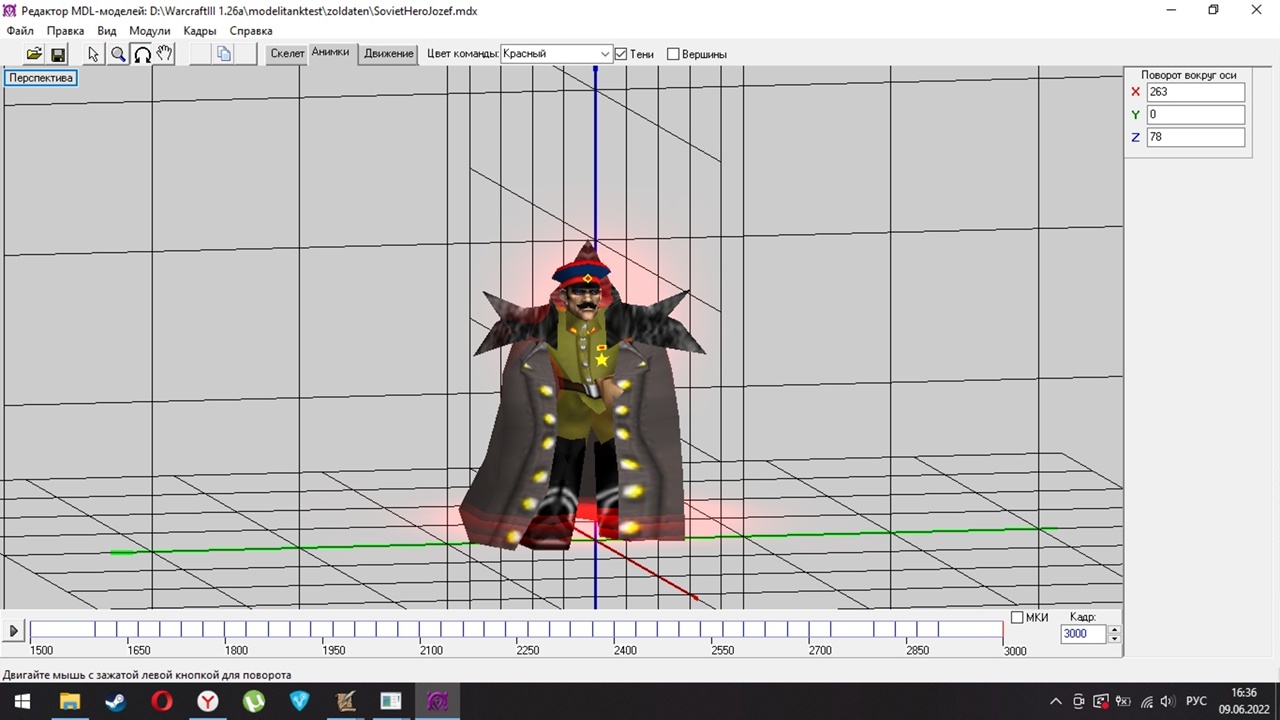Switch to the Движение mode

click(389, 54)
